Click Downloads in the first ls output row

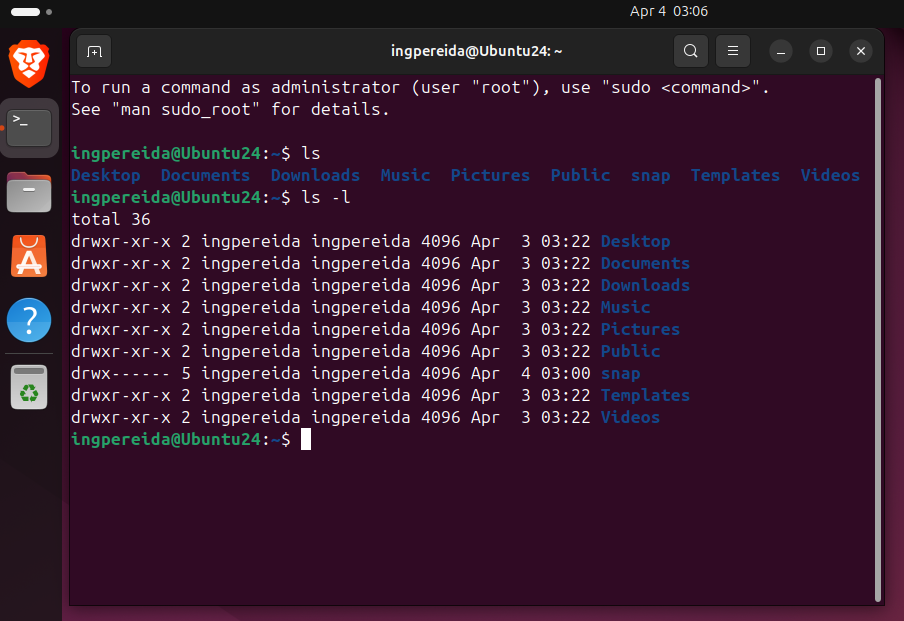click(x=315, y=175)
